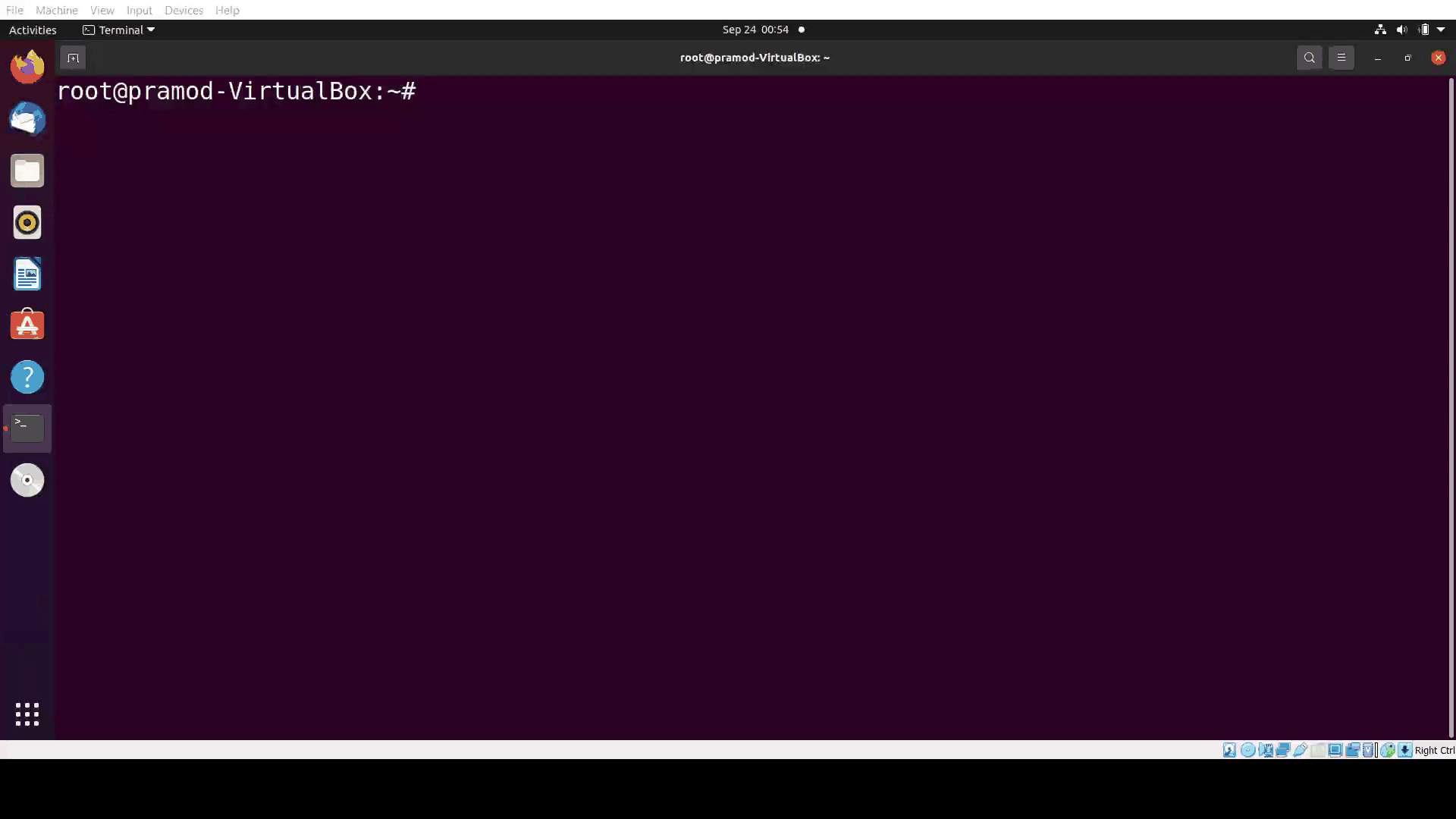
Task: Open a new terminal tab
Action: pyautogui.click(x=73, y=58)
